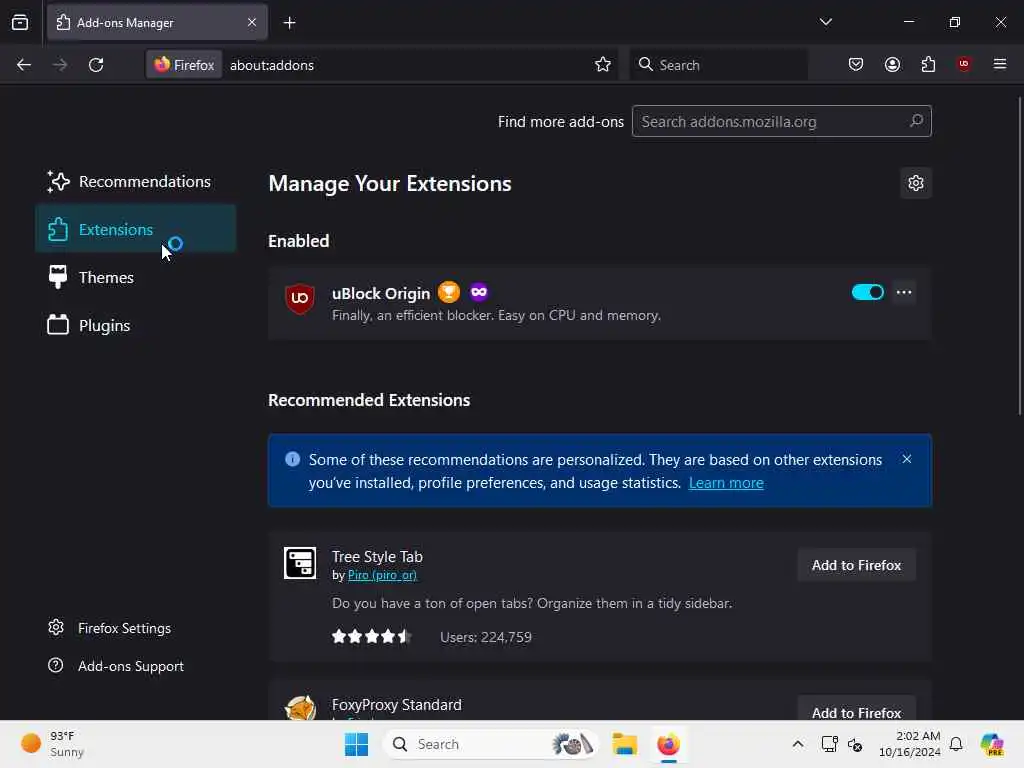Click the info icon in the notice
This screenshot has height=768, width=1024.
293,459
